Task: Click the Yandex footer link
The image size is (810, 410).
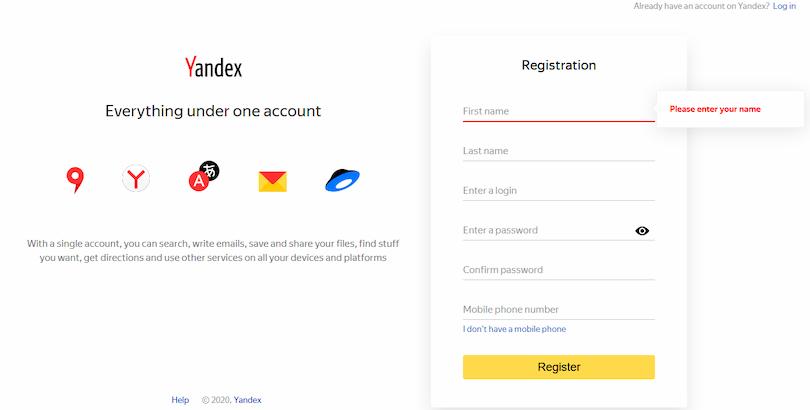Action: [x=248, y=400]
